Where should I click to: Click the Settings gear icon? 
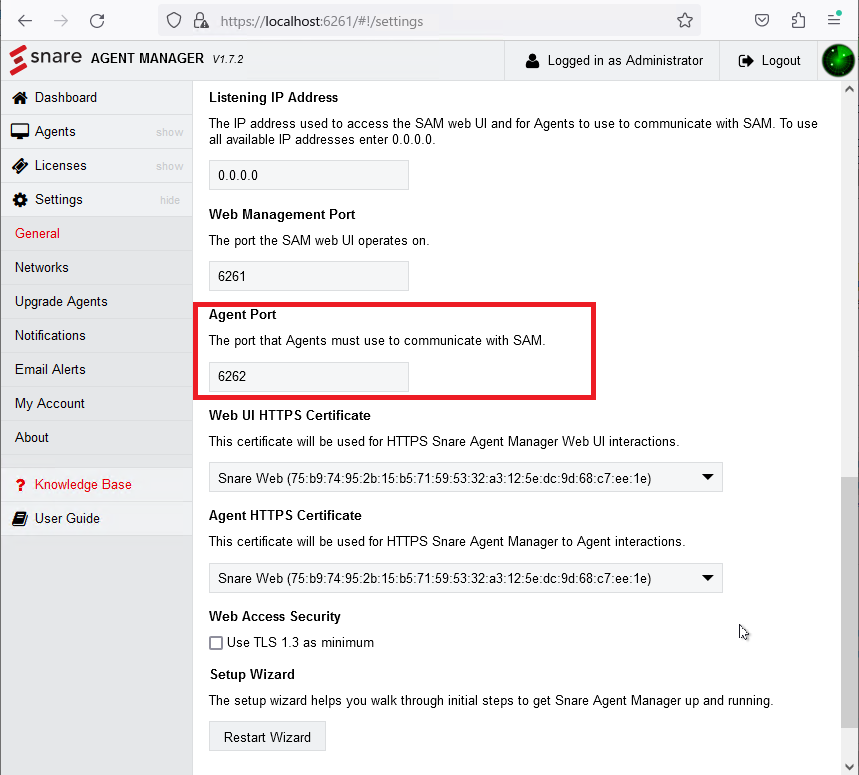[x=20, y=200]
